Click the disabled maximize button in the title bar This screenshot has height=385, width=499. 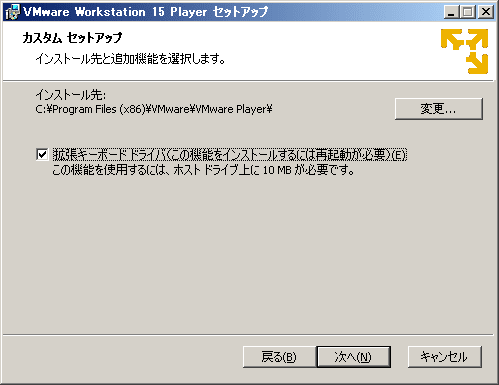tap(468, 12)
